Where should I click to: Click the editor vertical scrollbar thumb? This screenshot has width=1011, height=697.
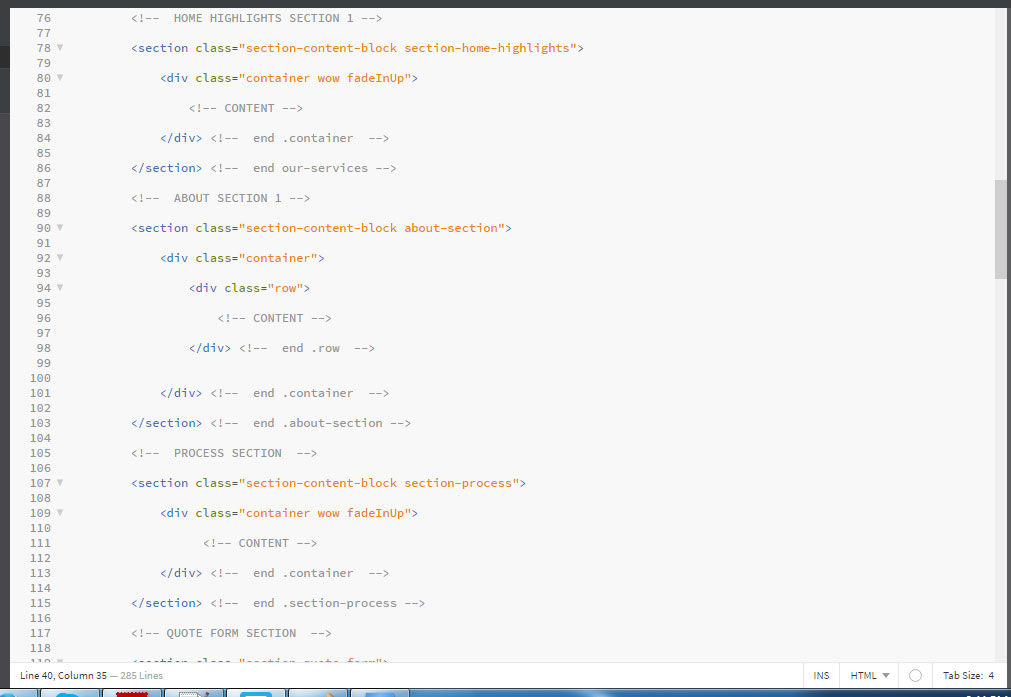coord(1001,229)
